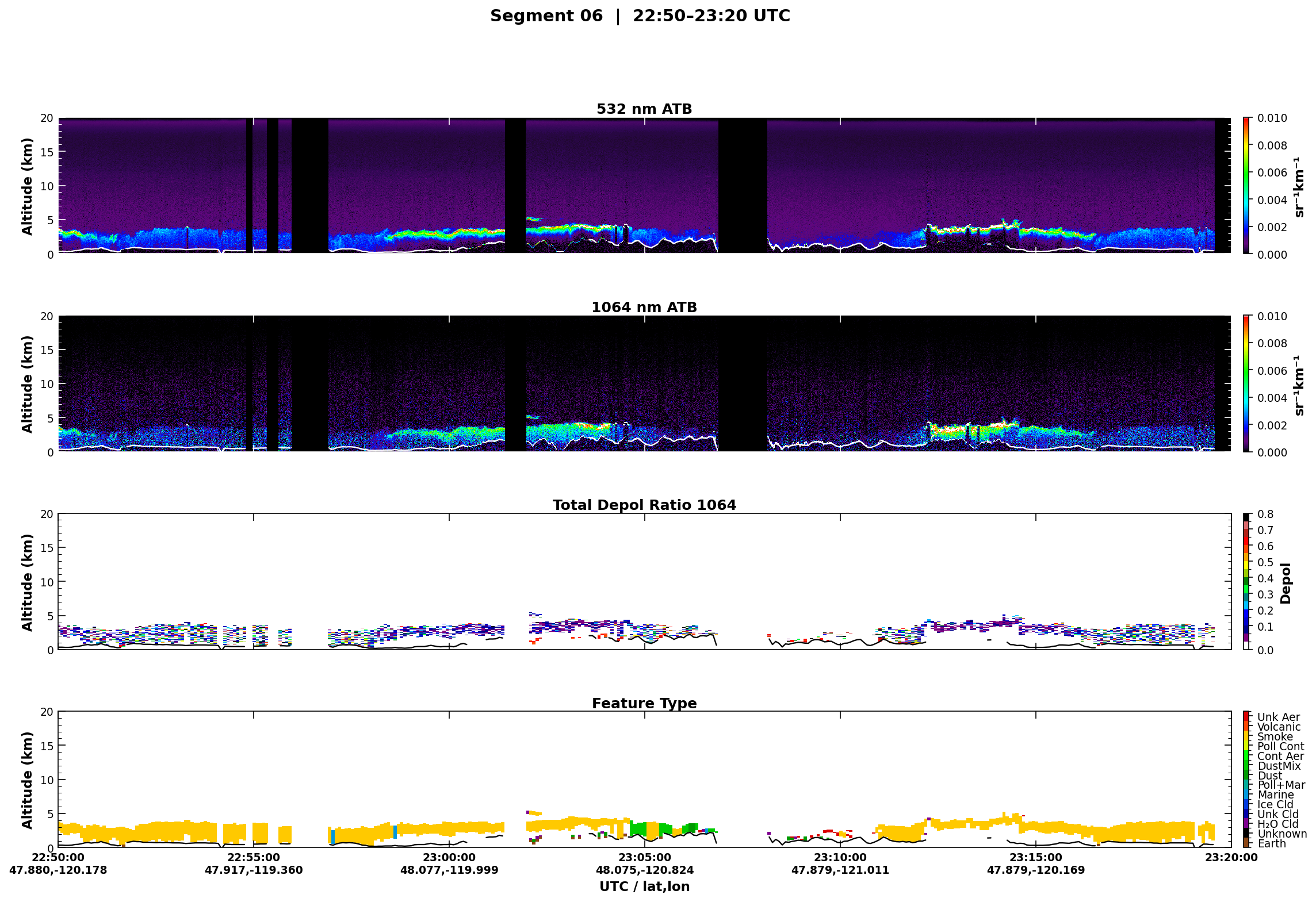This screenshot has height=902, width=1316.
Task: Click the 0.010 value on 532 colorbar
Action: click(1272, 118)
